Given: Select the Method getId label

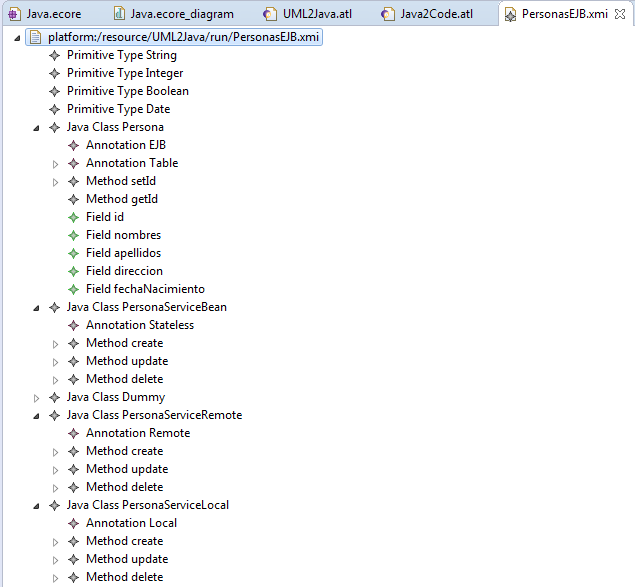Looking at the screenshot, I should point(122,199).
